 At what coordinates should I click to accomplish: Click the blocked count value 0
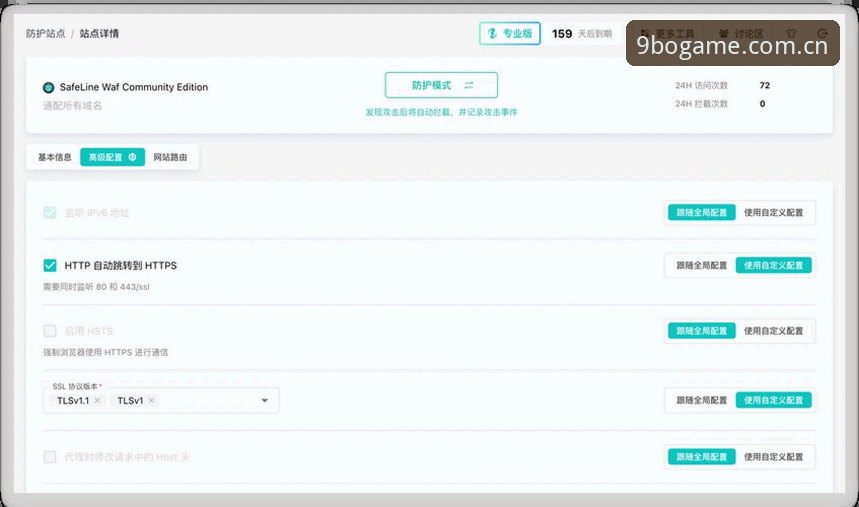tap(762, 104)
